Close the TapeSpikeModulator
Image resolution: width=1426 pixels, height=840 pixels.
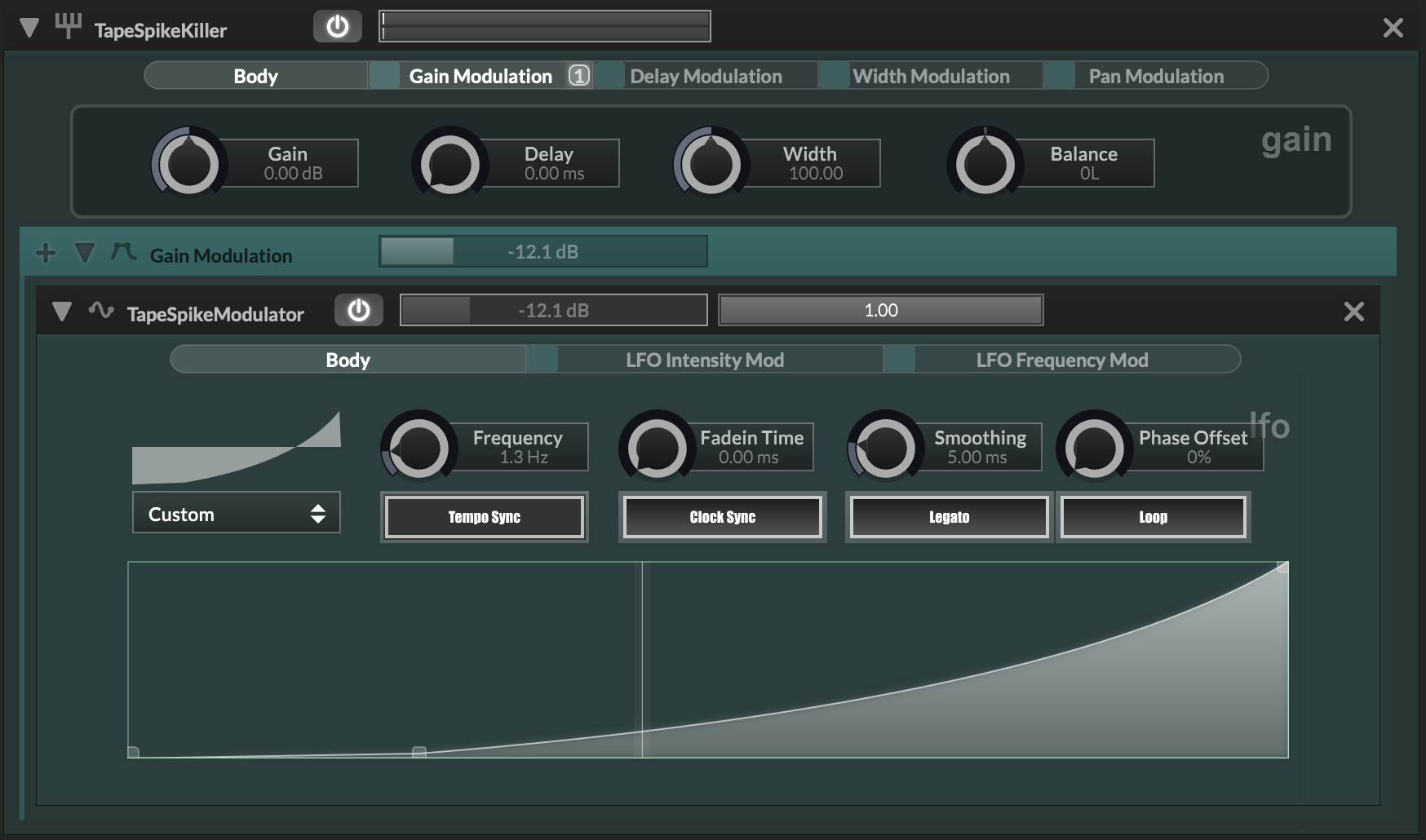pyautogui.click(x=1354, y=311)
